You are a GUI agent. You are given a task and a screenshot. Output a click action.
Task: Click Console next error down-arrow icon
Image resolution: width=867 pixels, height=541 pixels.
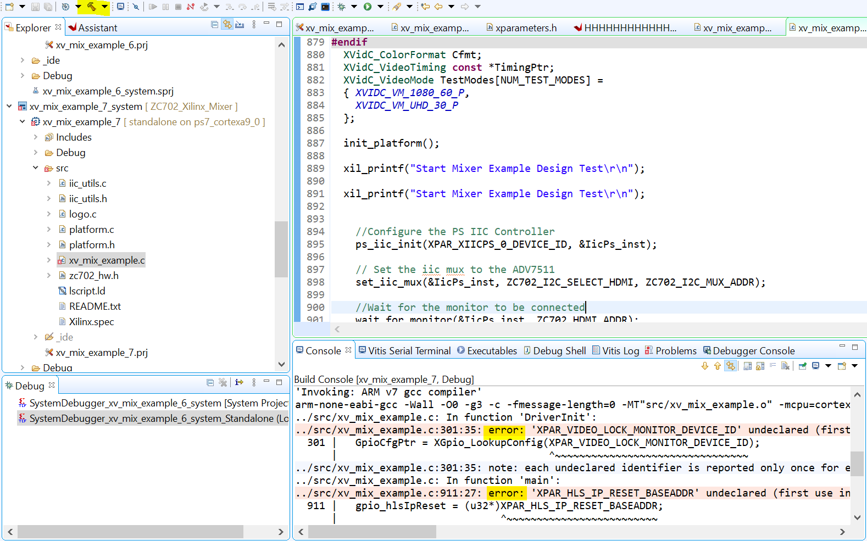704,366
